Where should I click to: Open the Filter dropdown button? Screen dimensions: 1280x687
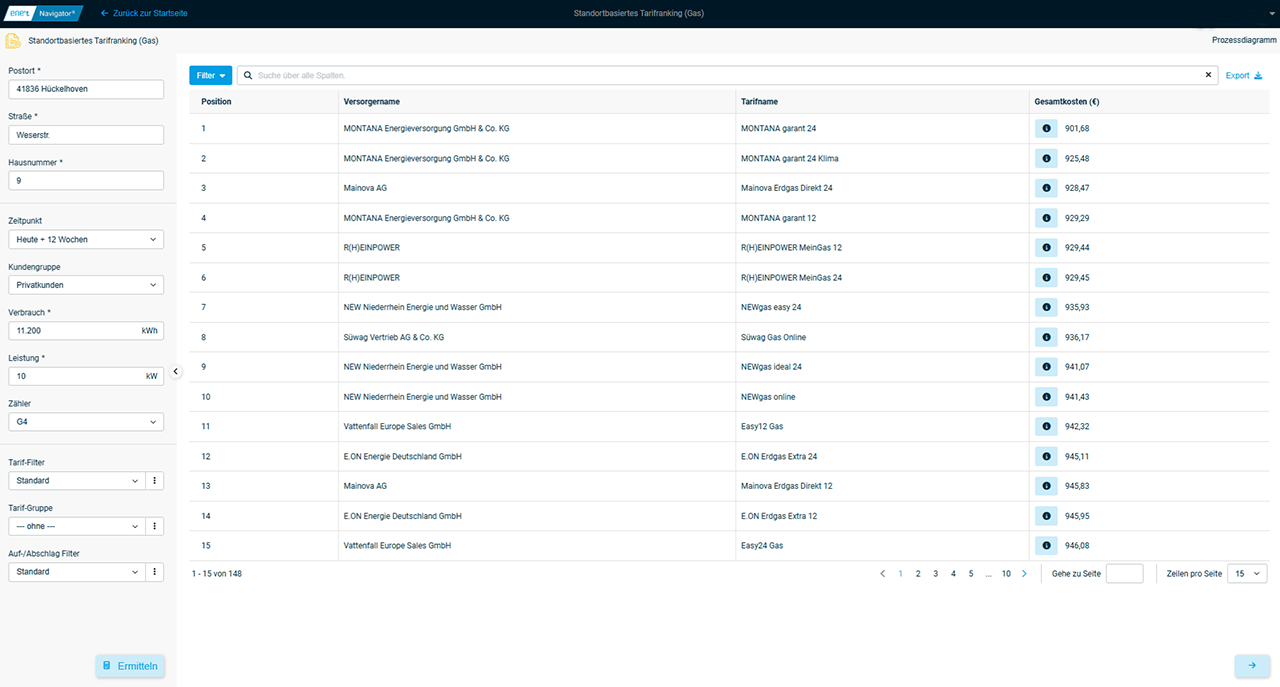pyautogui.click(x=210, y=75)
